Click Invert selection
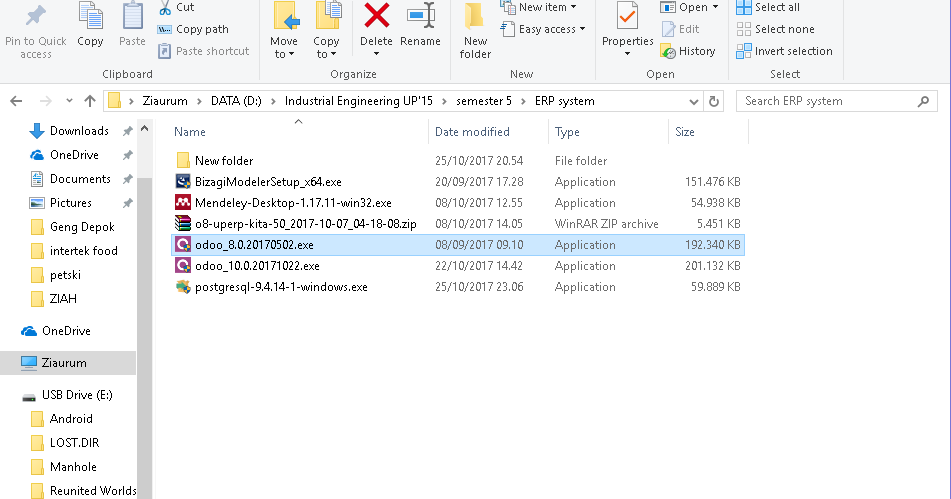 click(x=784, y=51)
